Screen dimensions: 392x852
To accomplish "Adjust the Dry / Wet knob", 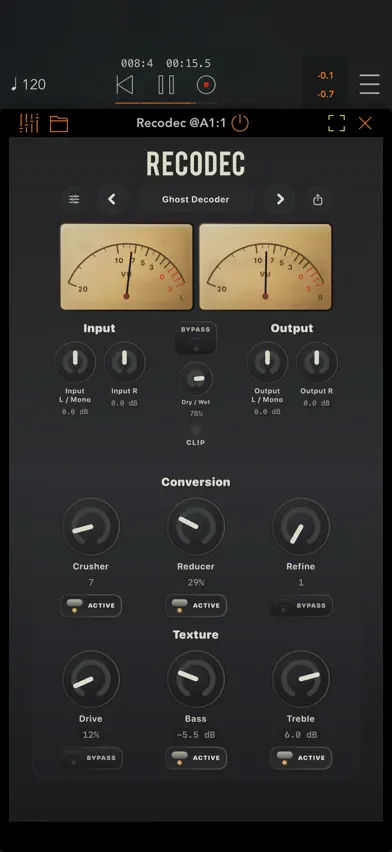I will tap(196, 379).
